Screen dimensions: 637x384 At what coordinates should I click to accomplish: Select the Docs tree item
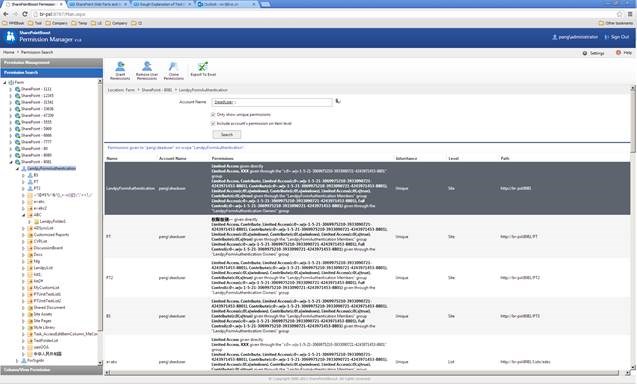tap(38, 255)
